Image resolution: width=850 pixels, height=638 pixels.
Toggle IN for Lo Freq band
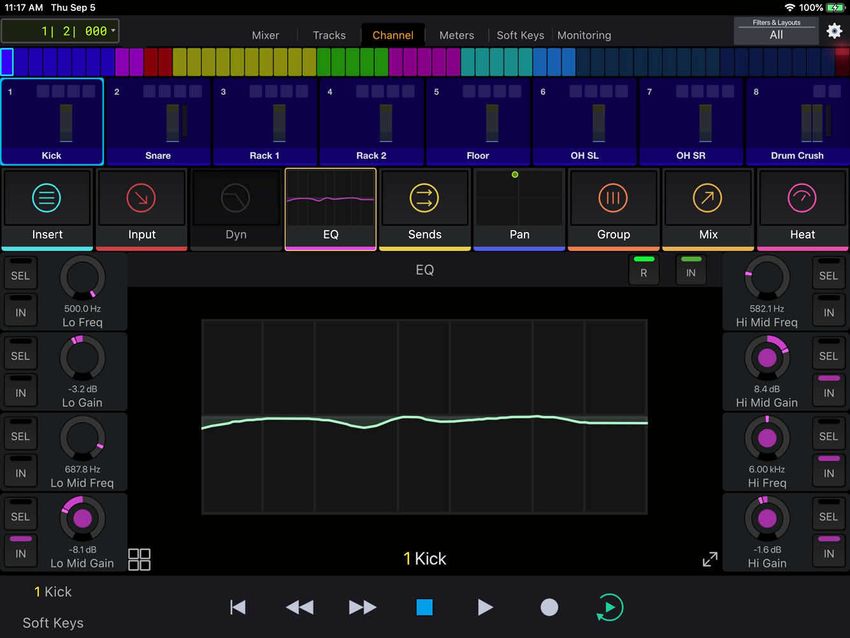pos(21,310)
